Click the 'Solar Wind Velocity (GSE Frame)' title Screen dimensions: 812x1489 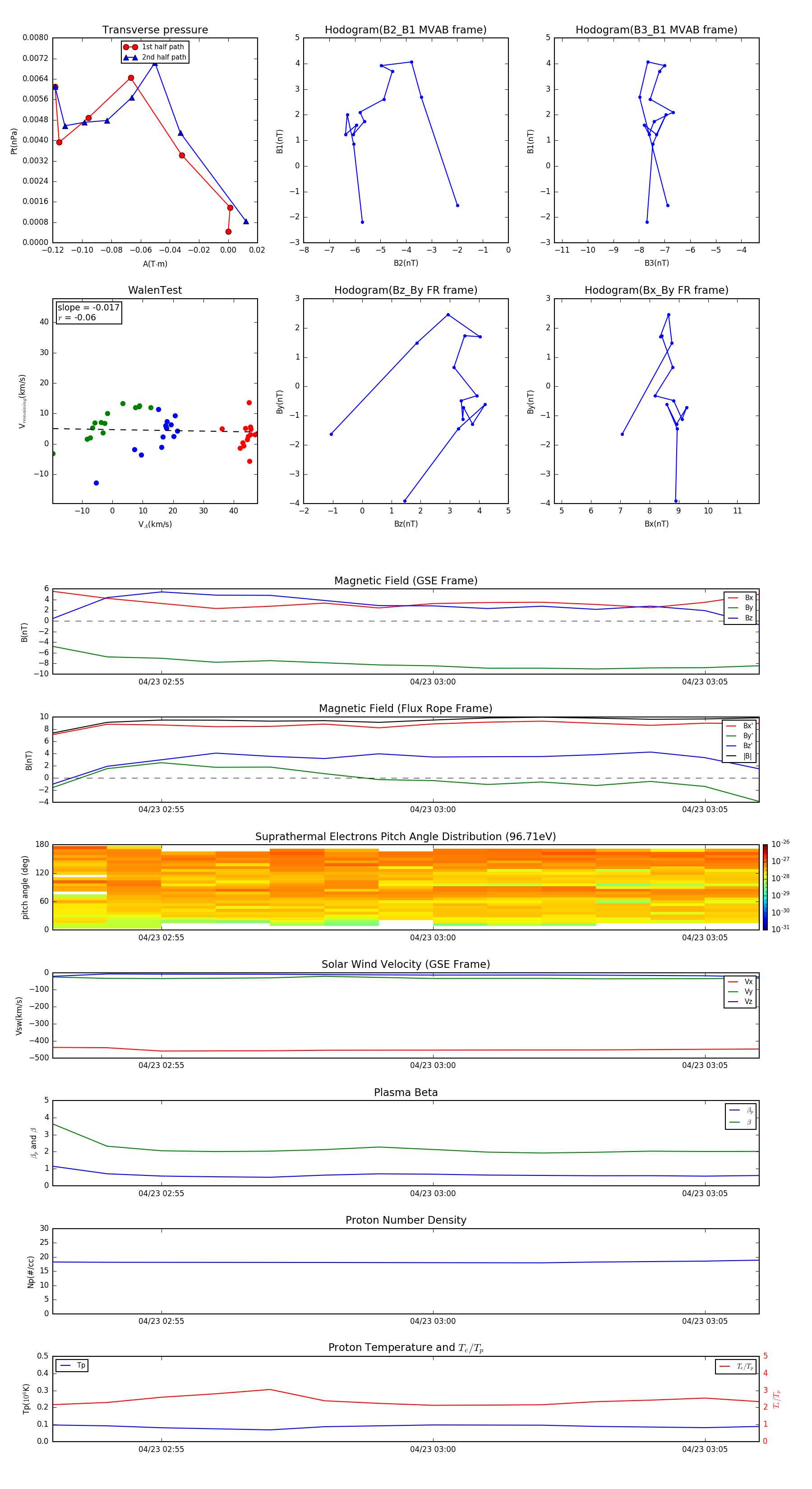pyautogui.click(x=406, y=965)
